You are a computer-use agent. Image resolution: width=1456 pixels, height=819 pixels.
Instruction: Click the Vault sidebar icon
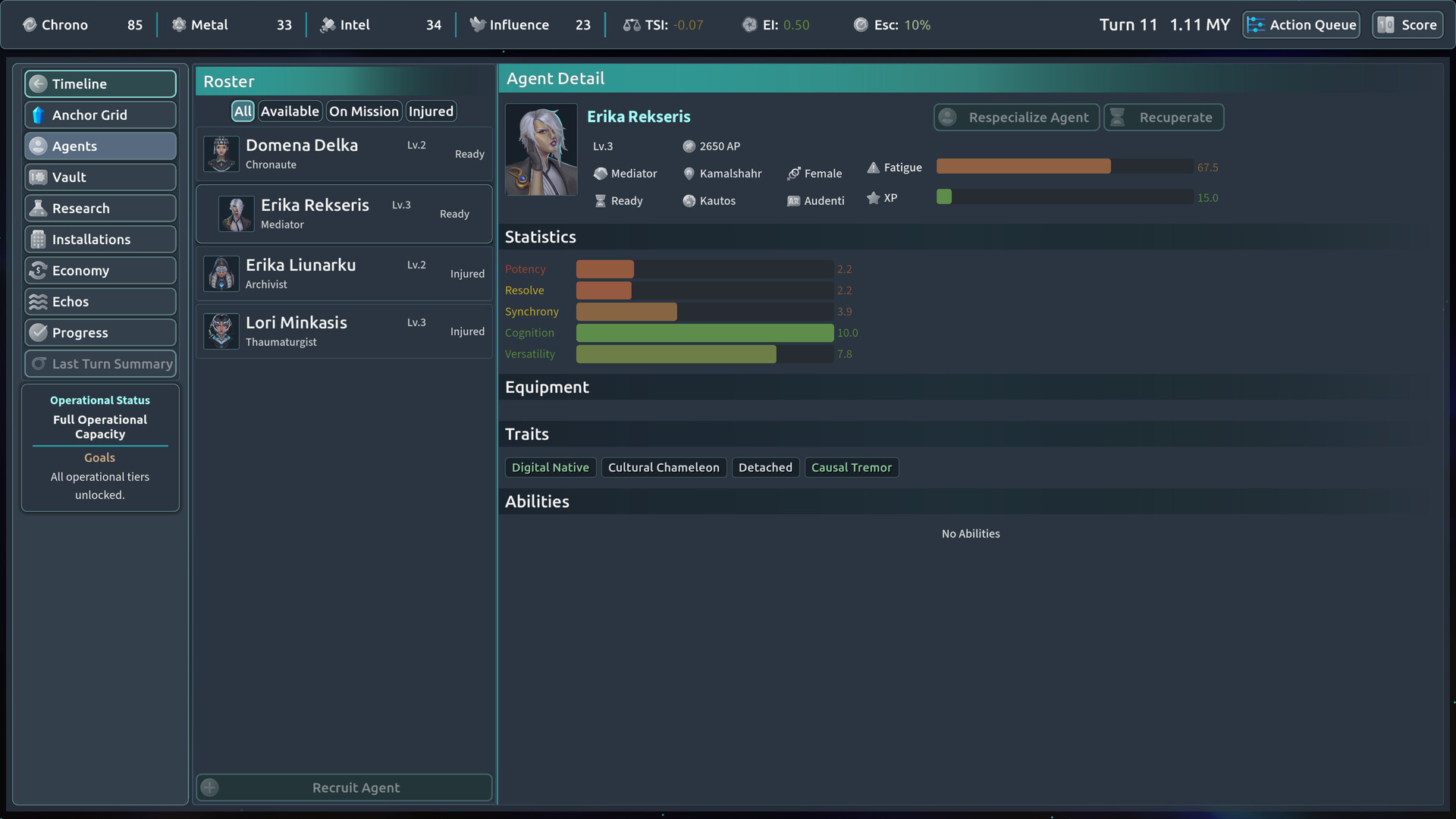39,177
